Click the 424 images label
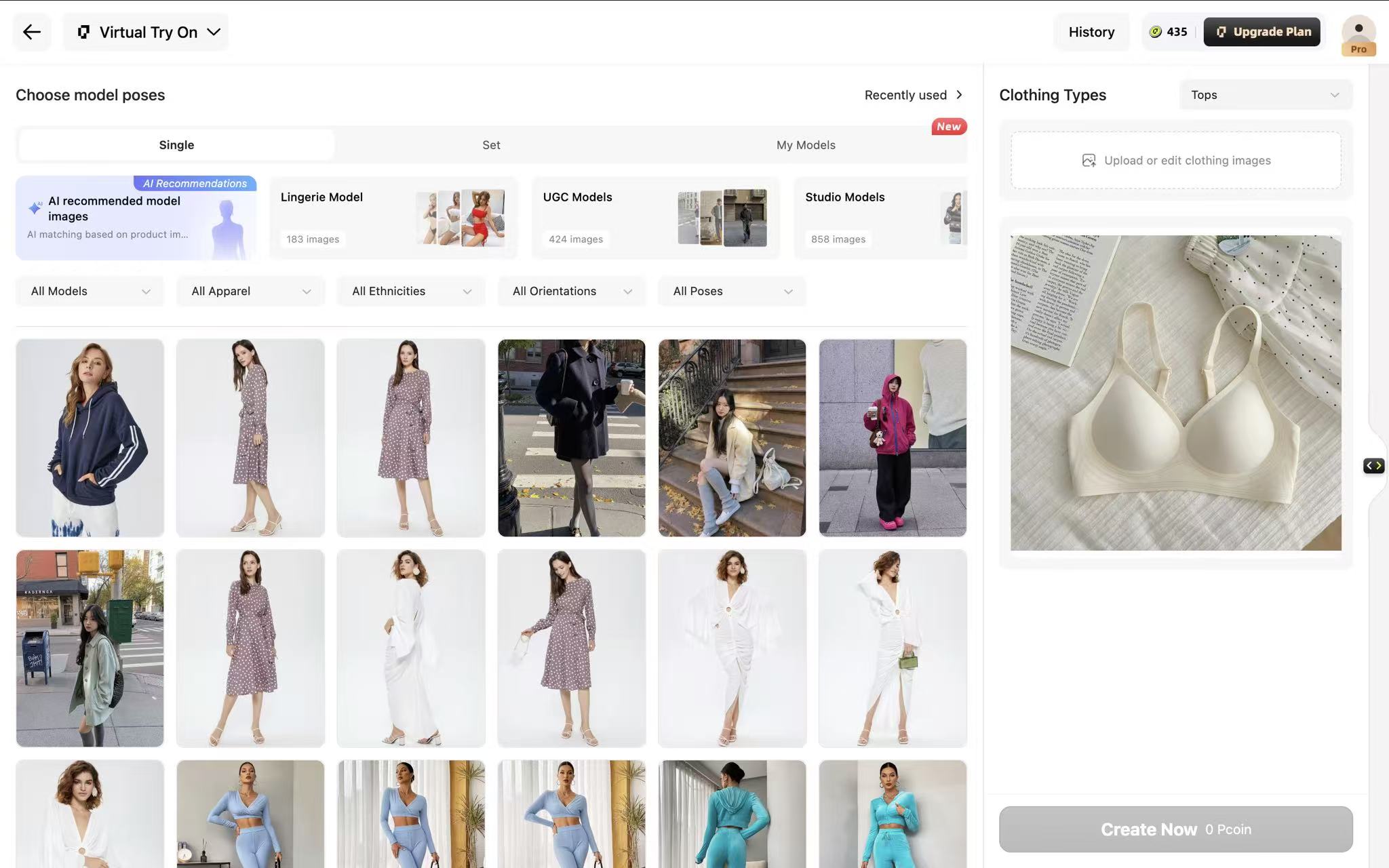1389x868 pixels. point(576,239)
